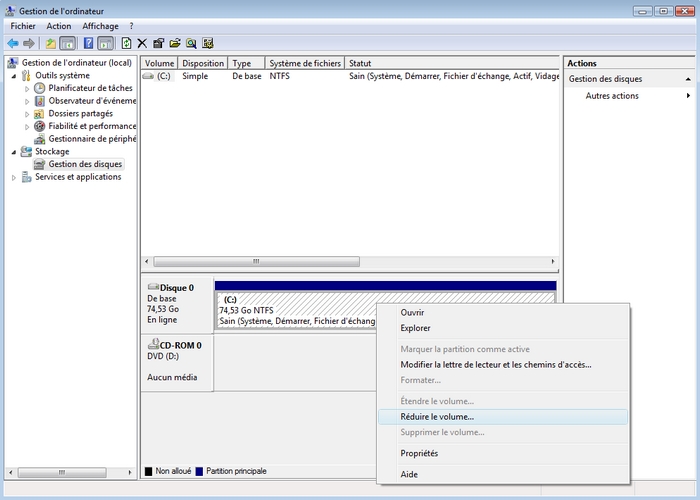Click the blue Help toolbar icon
This screenshot has width=700, height=500.
(88, 44)
